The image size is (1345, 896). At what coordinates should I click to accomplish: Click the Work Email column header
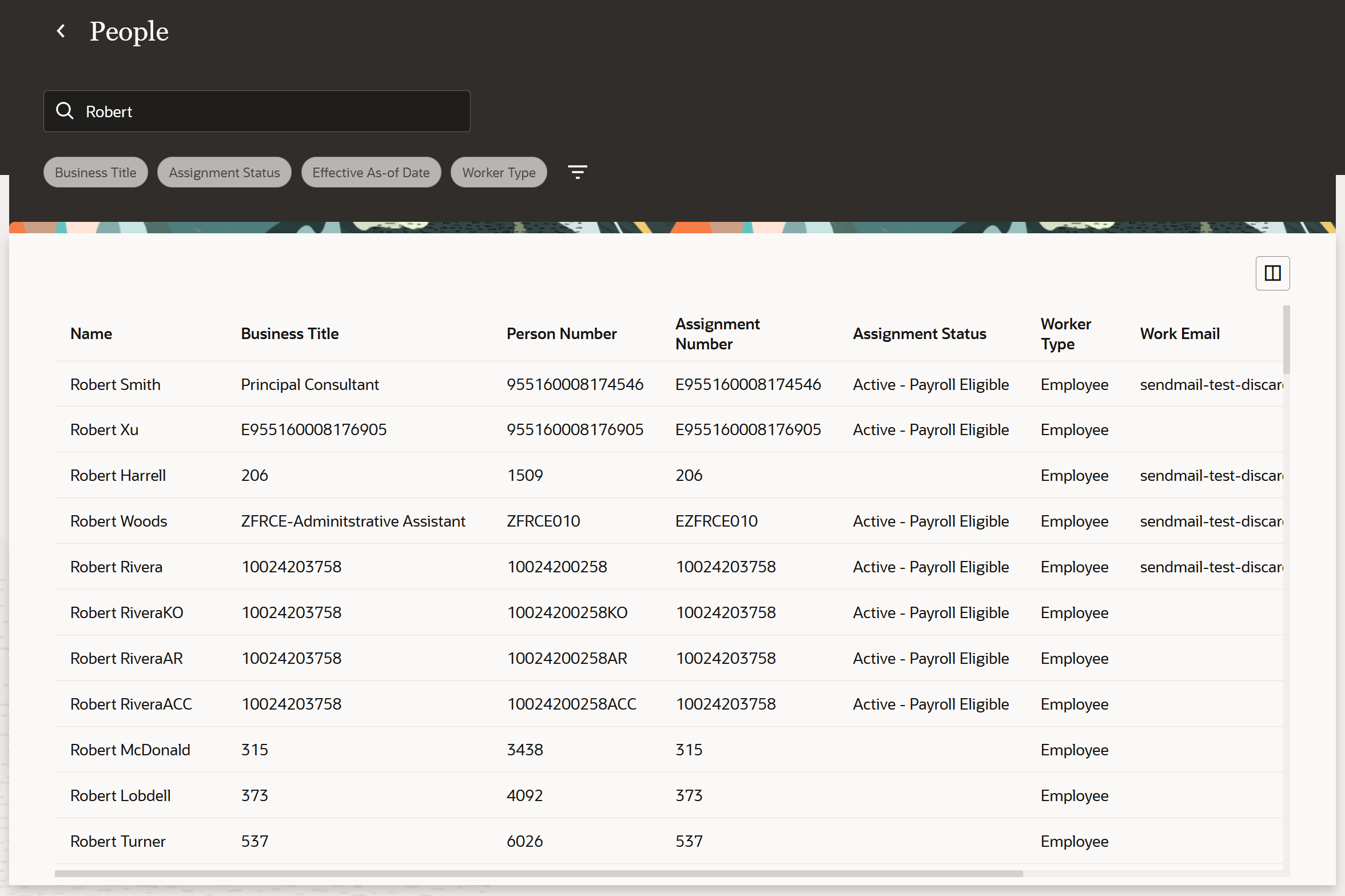[x=1179, y=334]
